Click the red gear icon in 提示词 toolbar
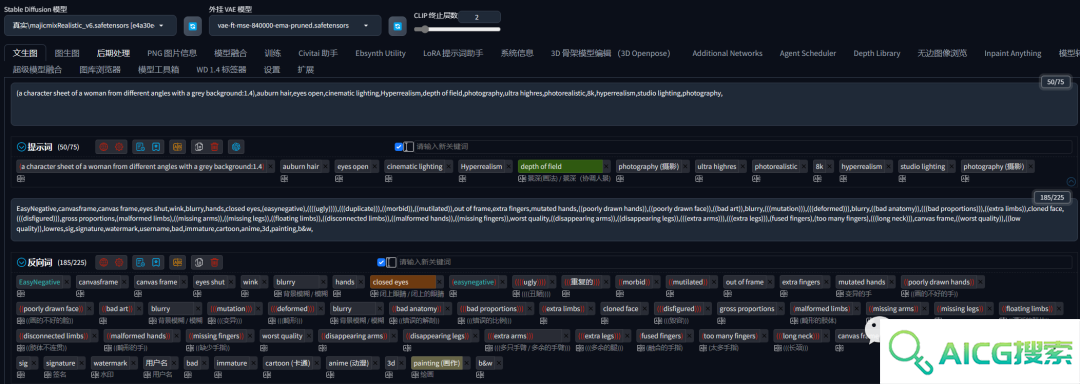The image size is (1080, 384). (x=120, y=147)
